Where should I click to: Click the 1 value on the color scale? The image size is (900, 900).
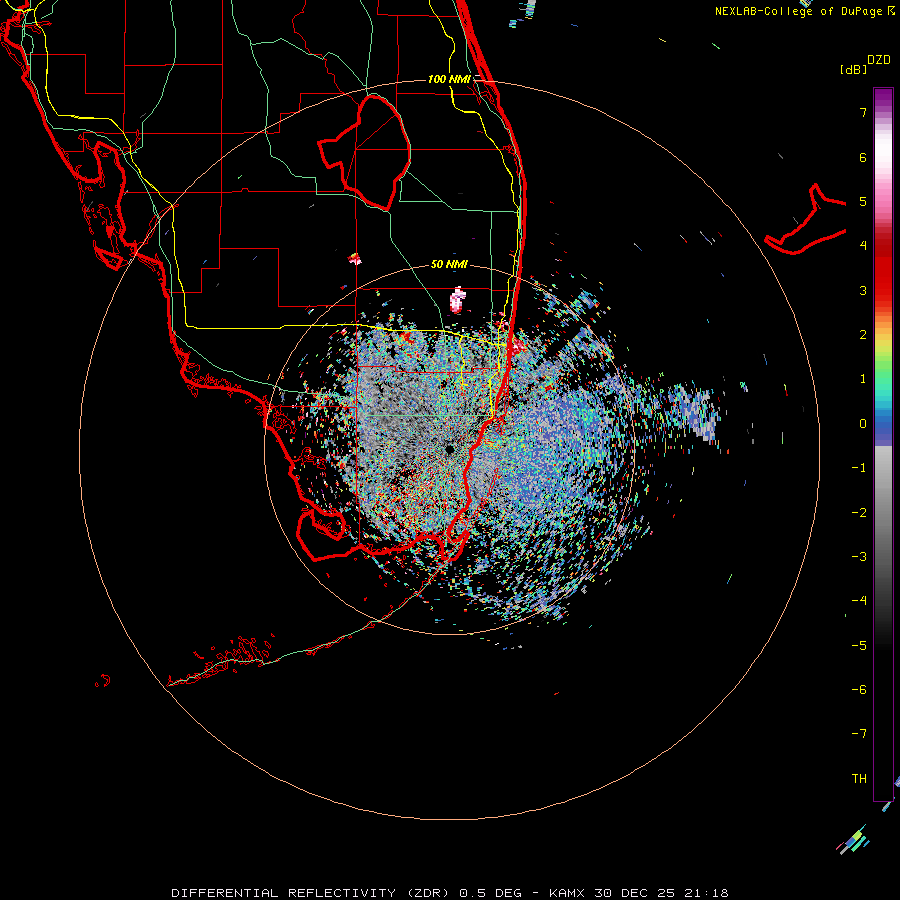click(863, 379)
